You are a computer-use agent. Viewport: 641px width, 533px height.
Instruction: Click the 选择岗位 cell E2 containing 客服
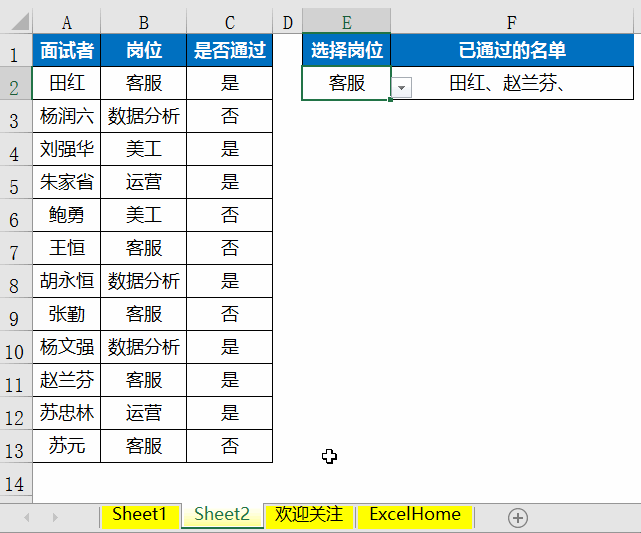tap(347, 83)
